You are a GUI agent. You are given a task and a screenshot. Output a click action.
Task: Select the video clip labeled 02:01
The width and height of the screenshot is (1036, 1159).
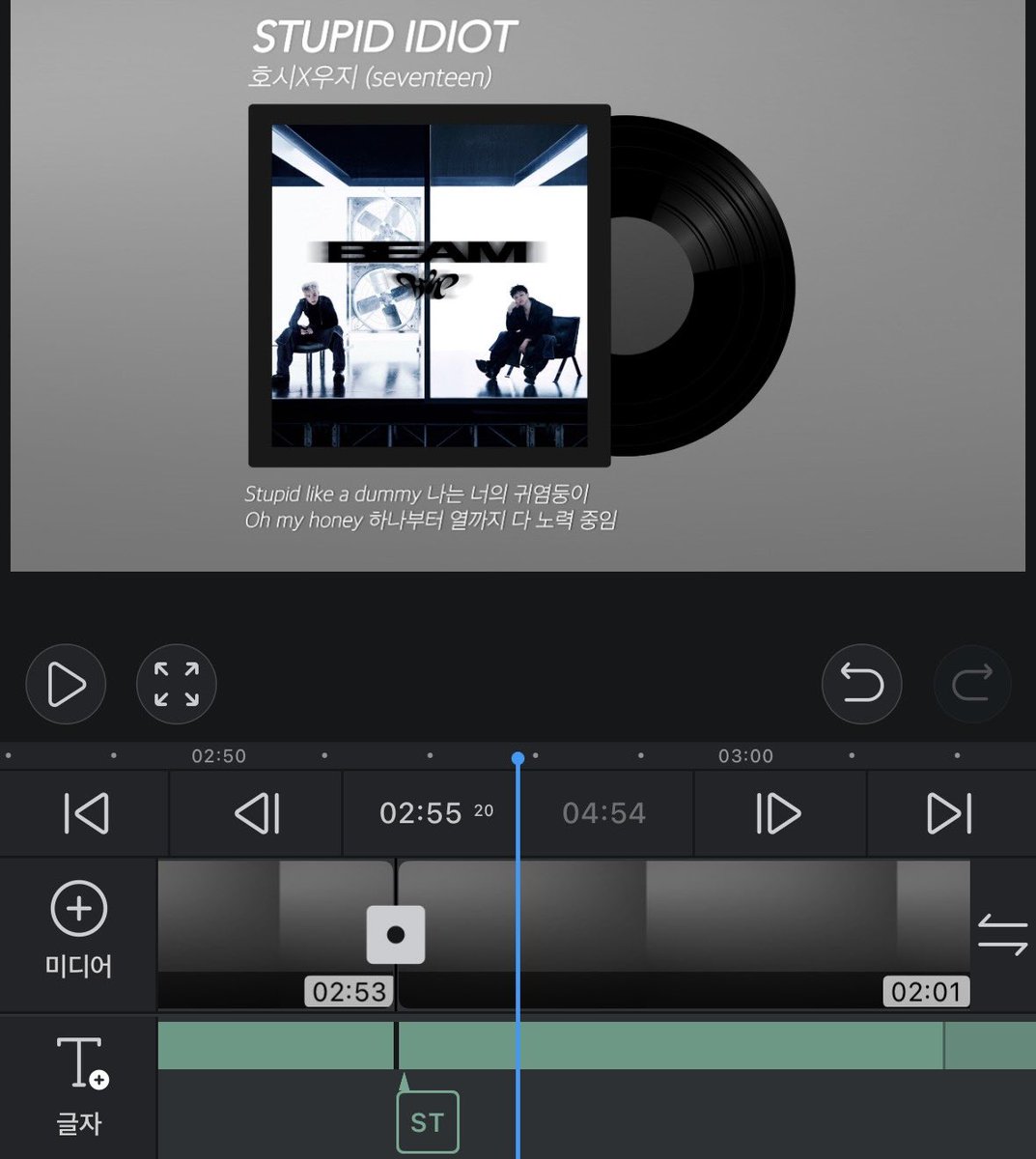pos(685,935)
